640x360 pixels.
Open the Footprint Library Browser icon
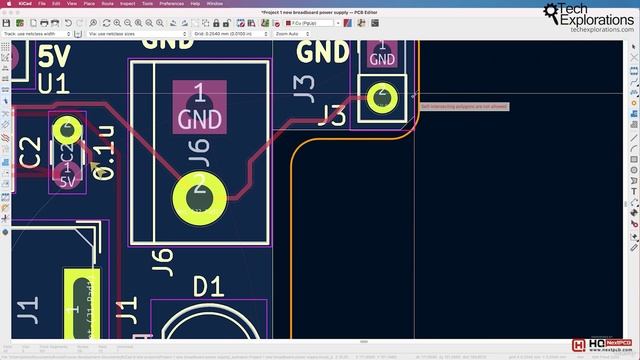(x=251, y=23)
